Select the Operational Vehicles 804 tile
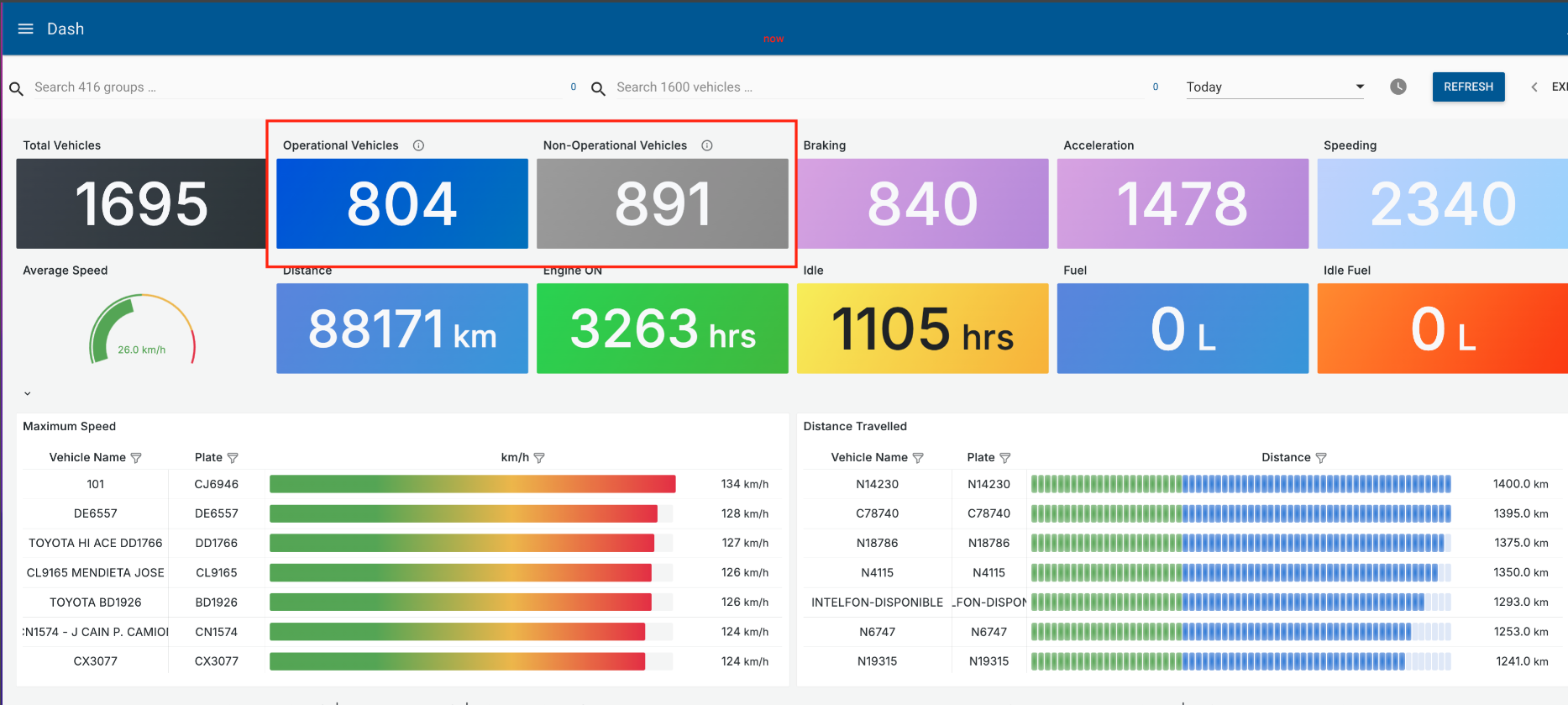The image size is (1568, 705). (x=402, y=203)
